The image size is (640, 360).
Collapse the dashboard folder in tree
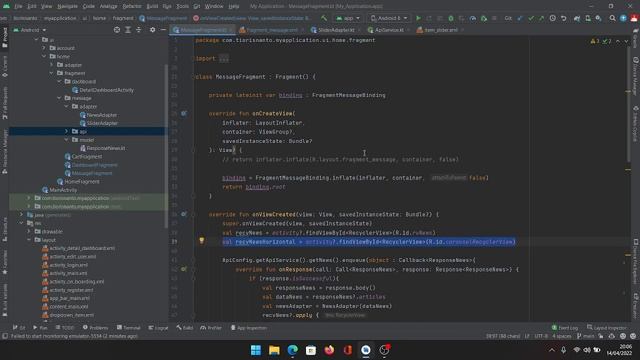click(x=59, y=81)
